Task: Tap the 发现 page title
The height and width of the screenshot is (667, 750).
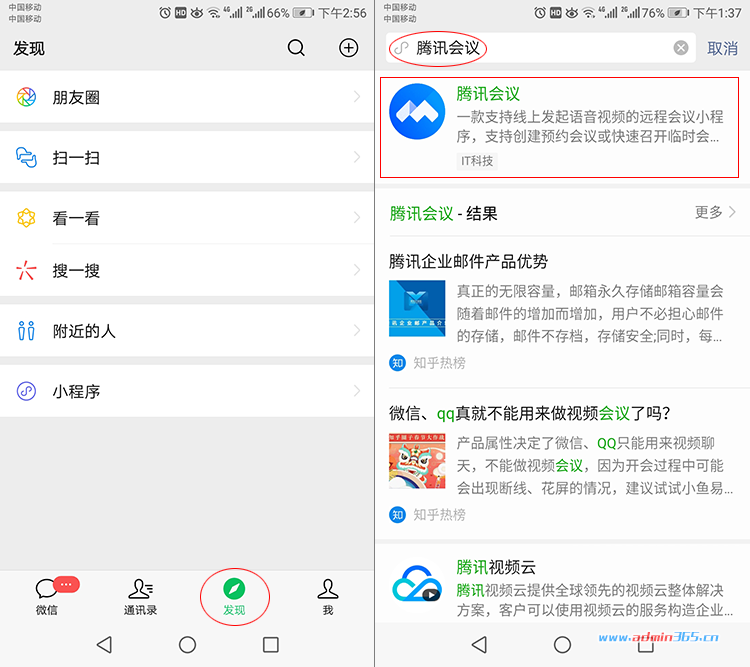Action: point(29,48)
